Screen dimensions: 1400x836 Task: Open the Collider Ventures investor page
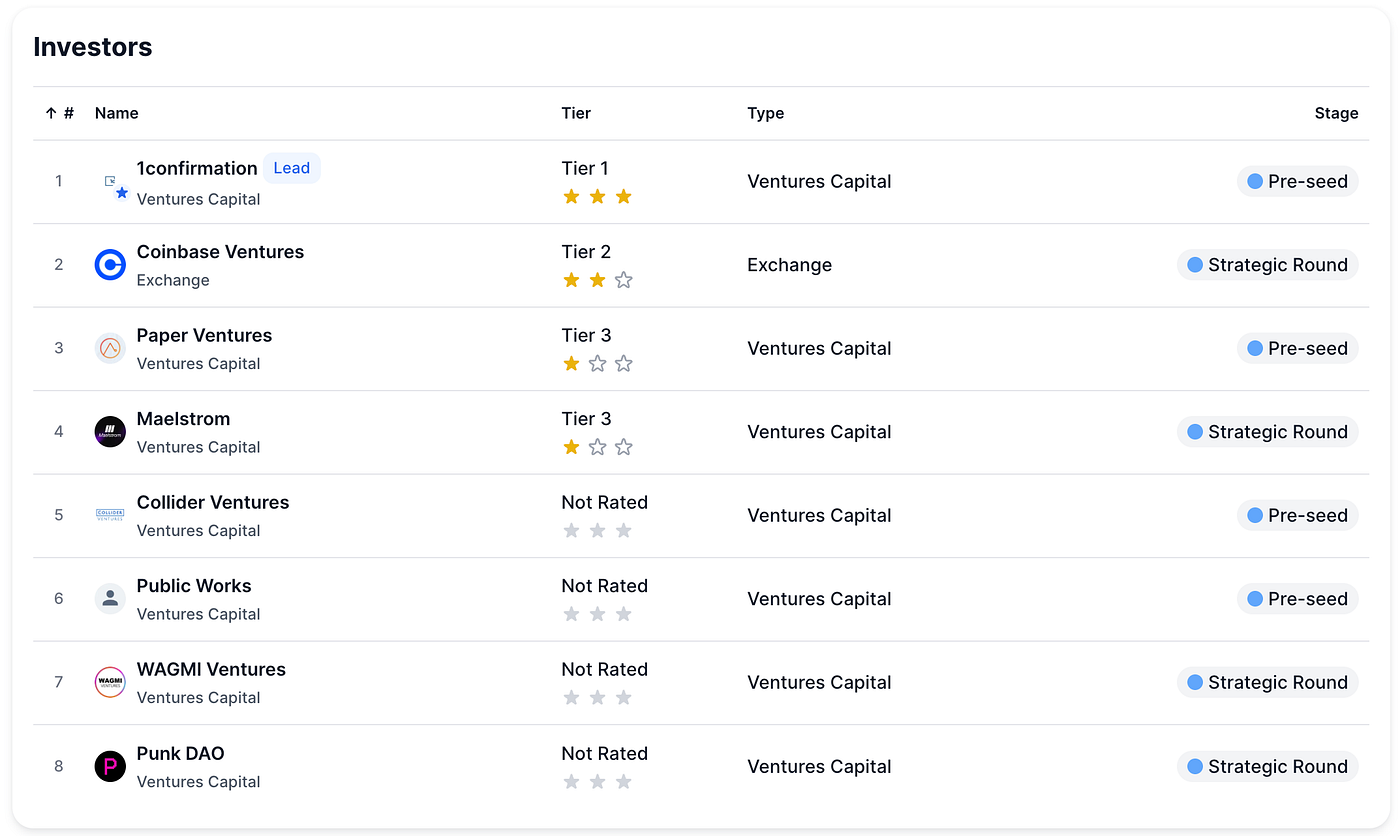[213, 502]
